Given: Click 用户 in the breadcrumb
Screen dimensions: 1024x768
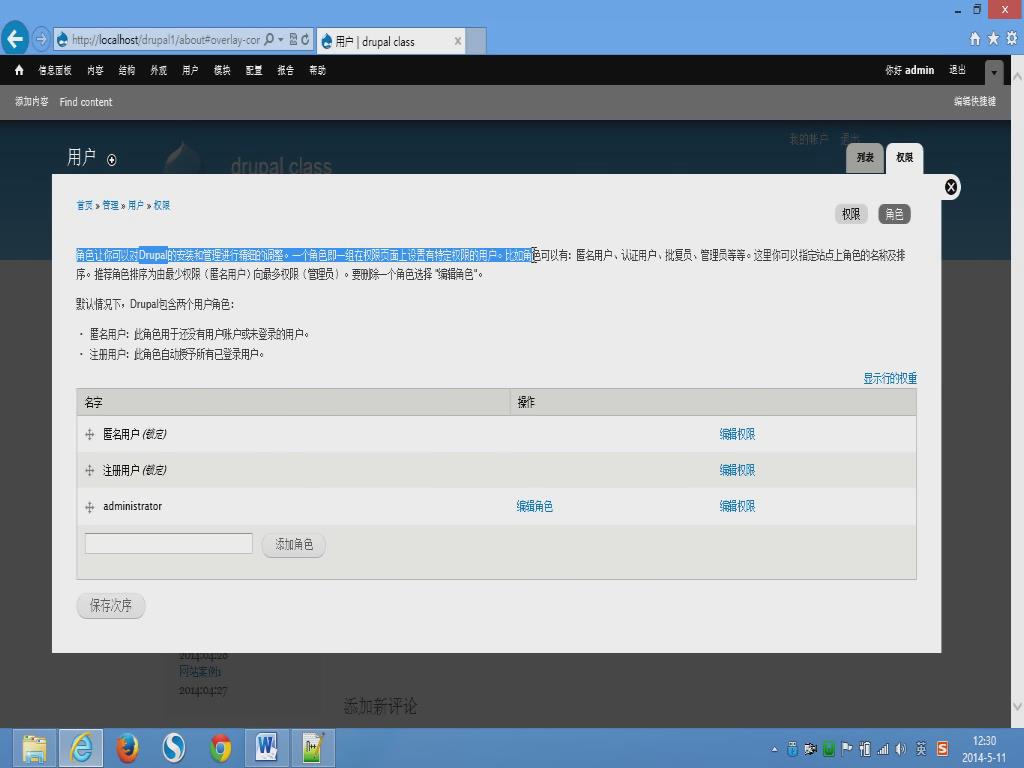Looking at the screenshot, I should point(136,205).
